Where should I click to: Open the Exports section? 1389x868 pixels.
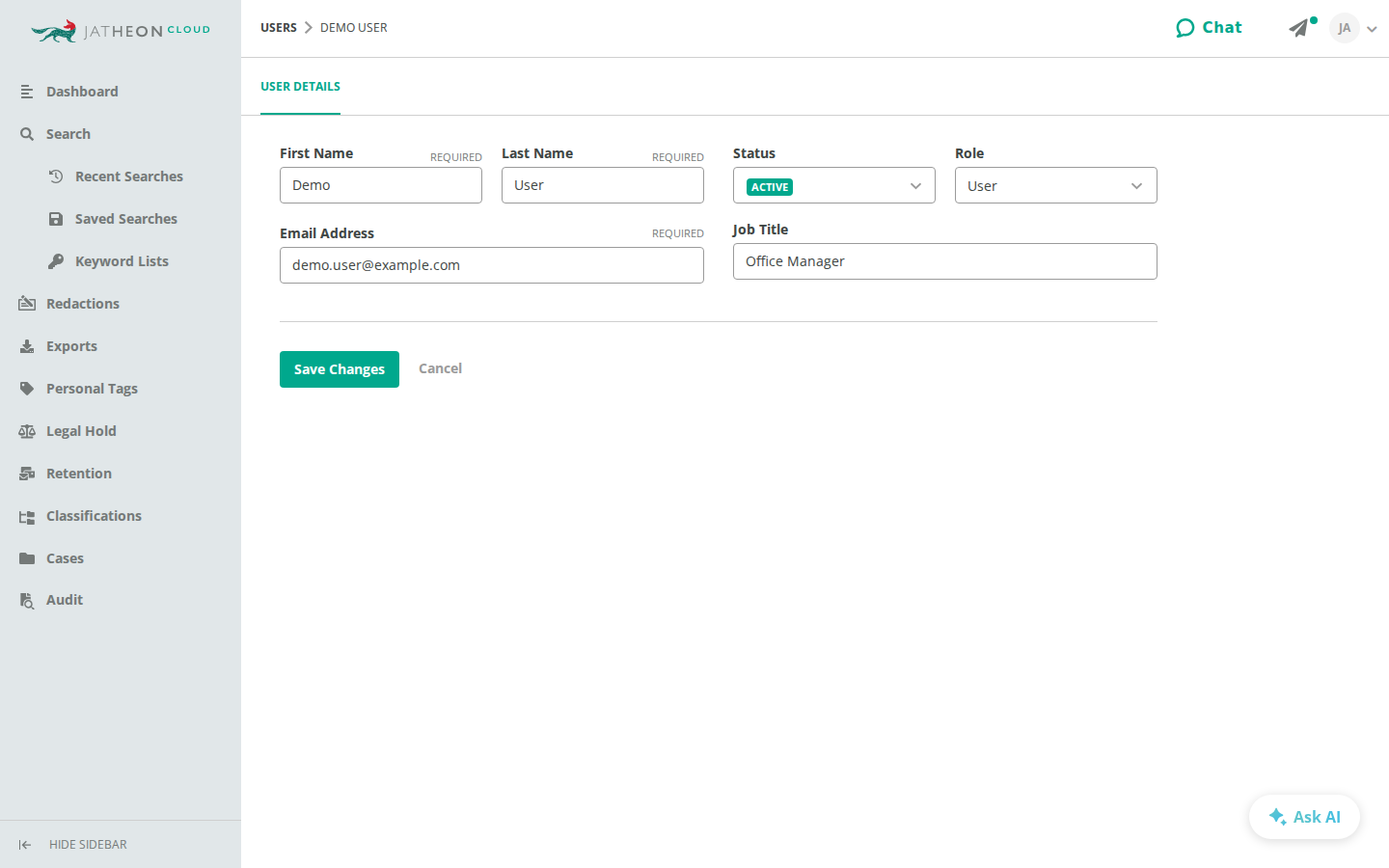[71, 346]
